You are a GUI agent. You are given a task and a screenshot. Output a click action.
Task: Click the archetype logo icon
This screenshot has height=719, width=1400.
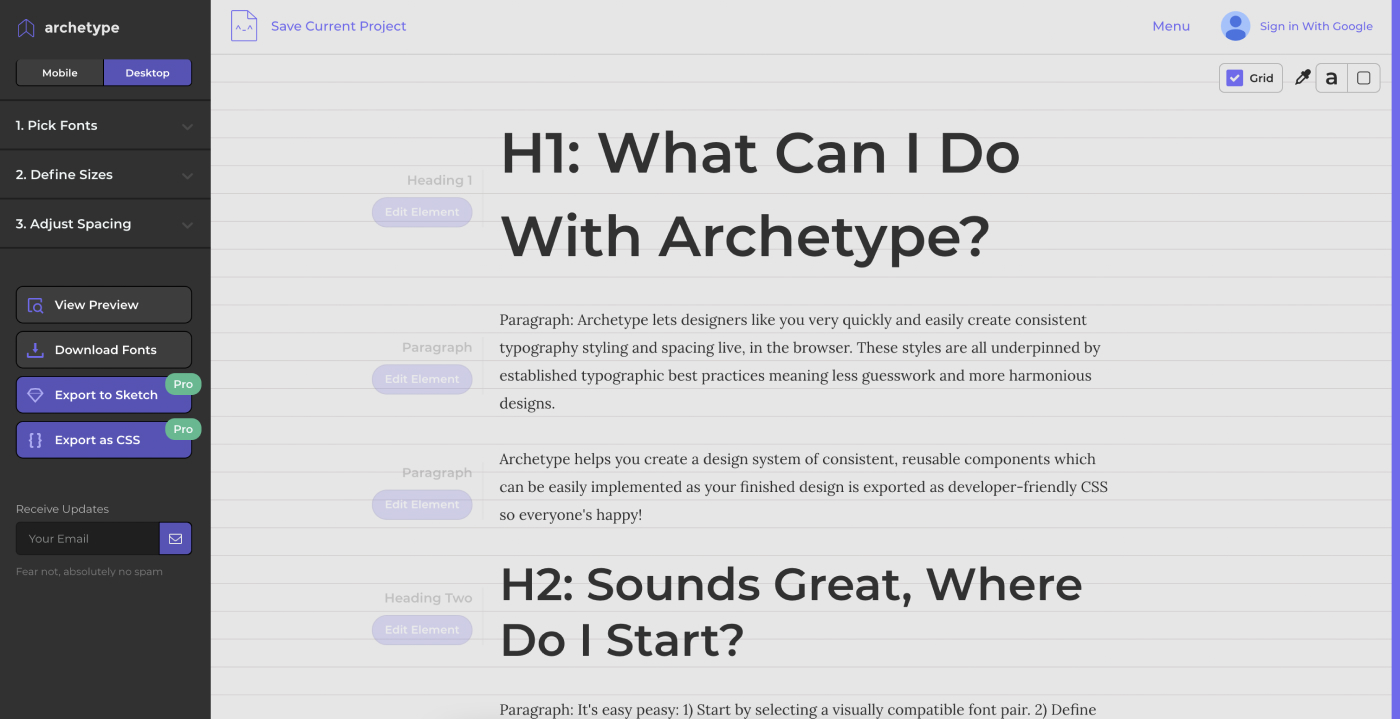tap(26, 28)
